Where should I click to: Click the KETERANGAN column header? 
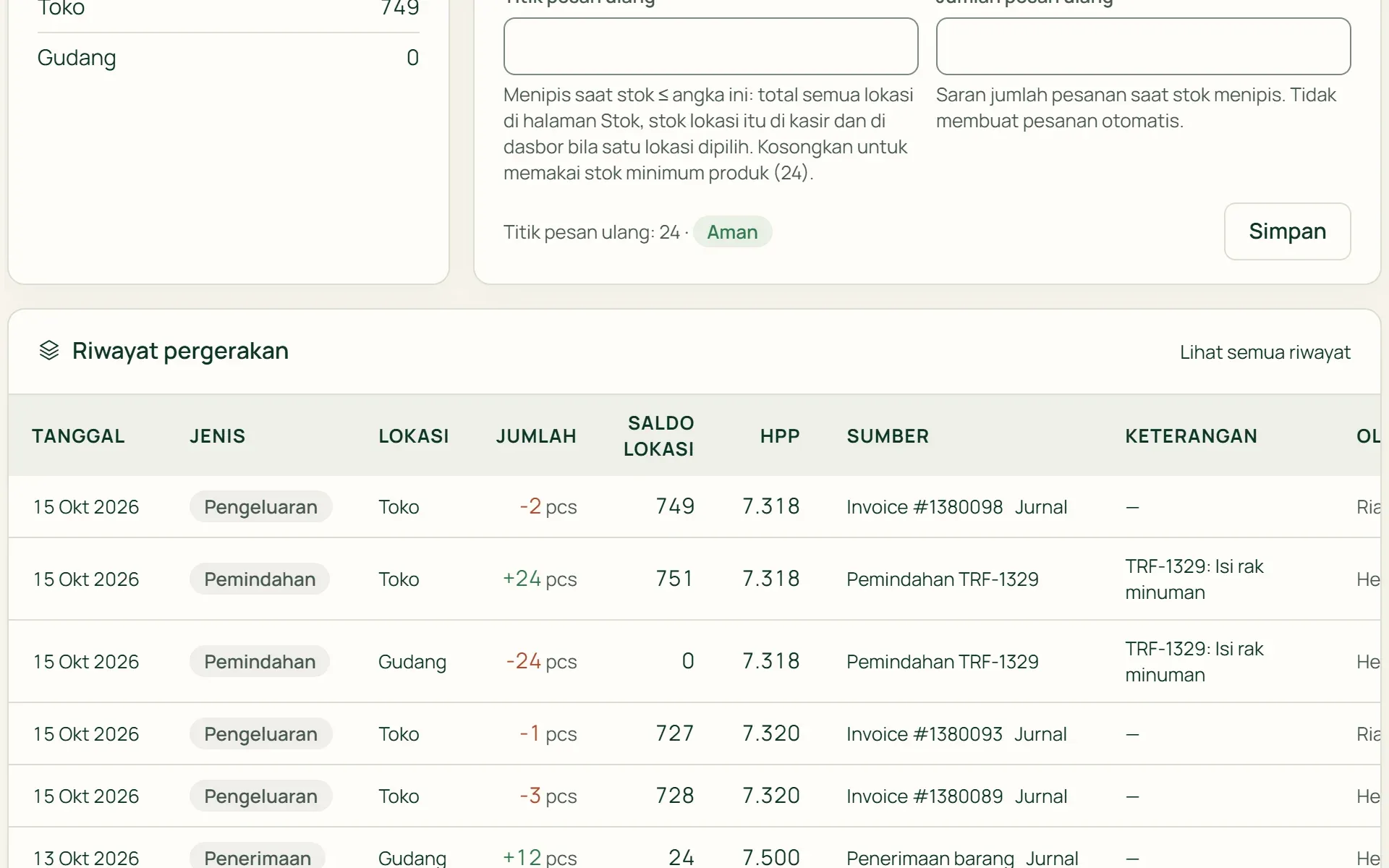click(1191, 436)
